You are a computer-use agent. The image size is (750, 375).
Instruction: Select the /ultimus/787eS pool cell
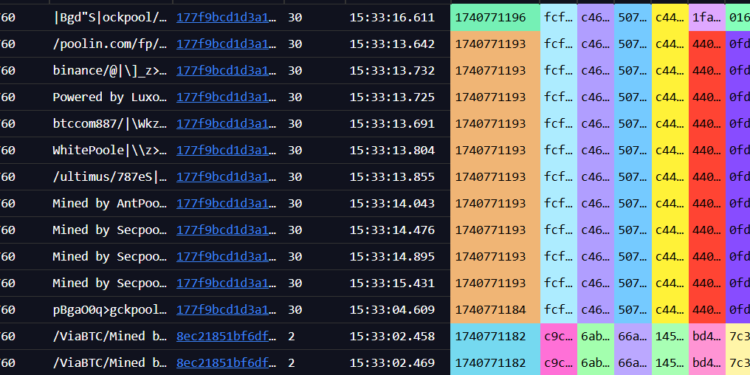(110, 177)
